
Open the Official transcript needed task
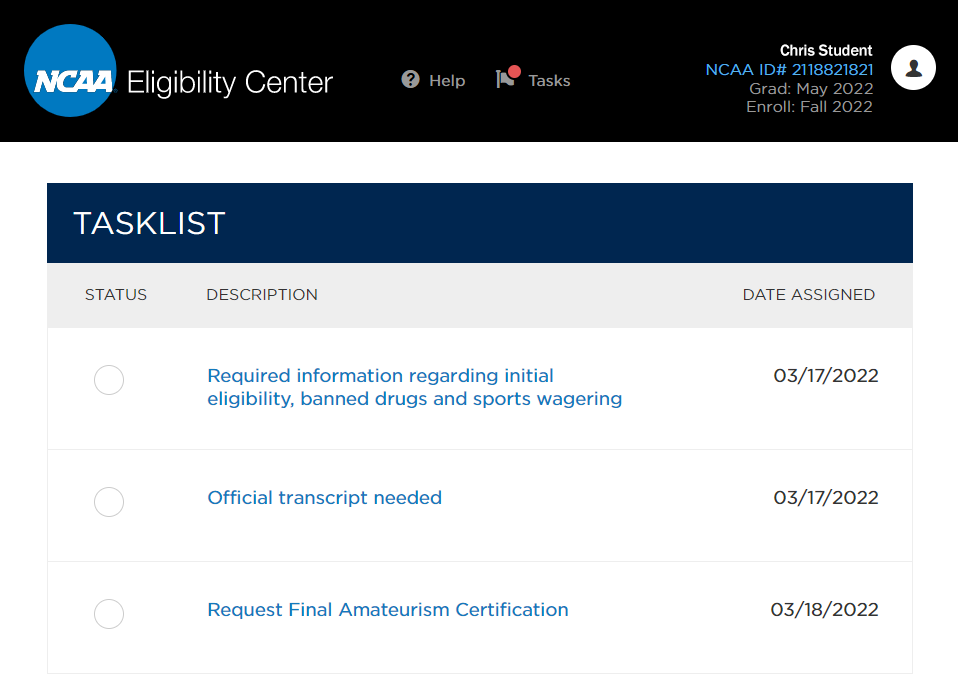point(324,497)
